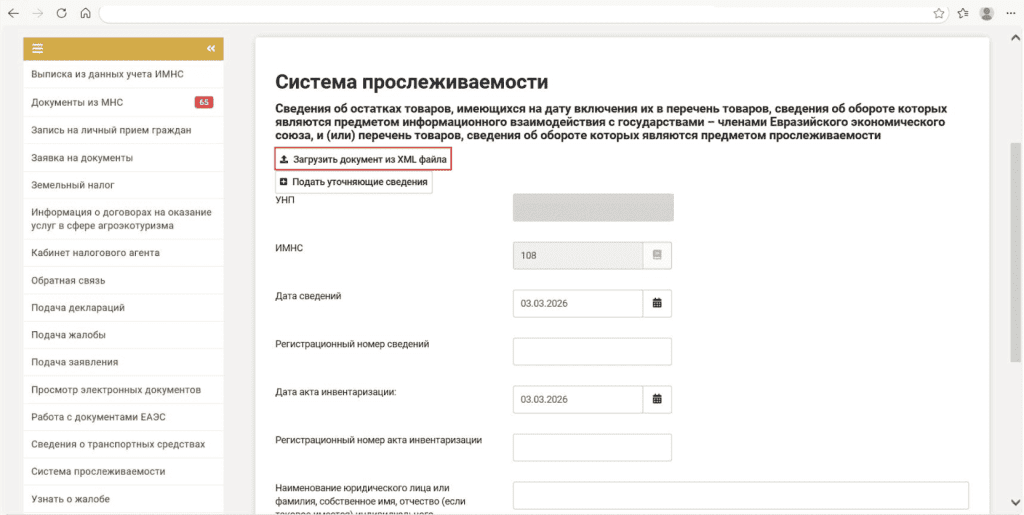Image resolution: width=1024 pixels, height=515 pixels.
Task: Click the Дата сведений date field
Action: [578, 304]
